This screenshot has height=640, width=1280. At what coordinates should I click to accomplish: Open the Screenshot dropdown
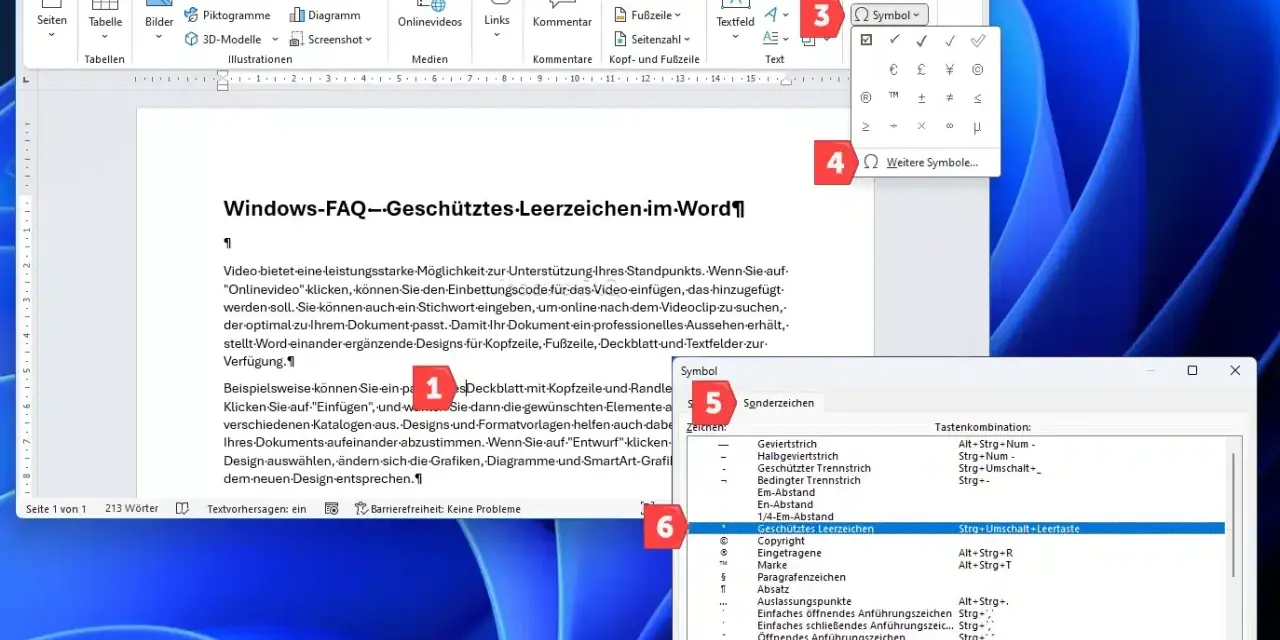point(331,39)
